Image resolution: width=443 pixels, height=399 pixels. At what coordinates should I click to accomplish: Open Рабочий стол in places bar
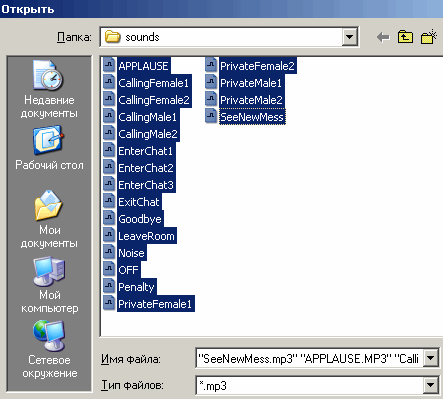click(x=49, y=148)
